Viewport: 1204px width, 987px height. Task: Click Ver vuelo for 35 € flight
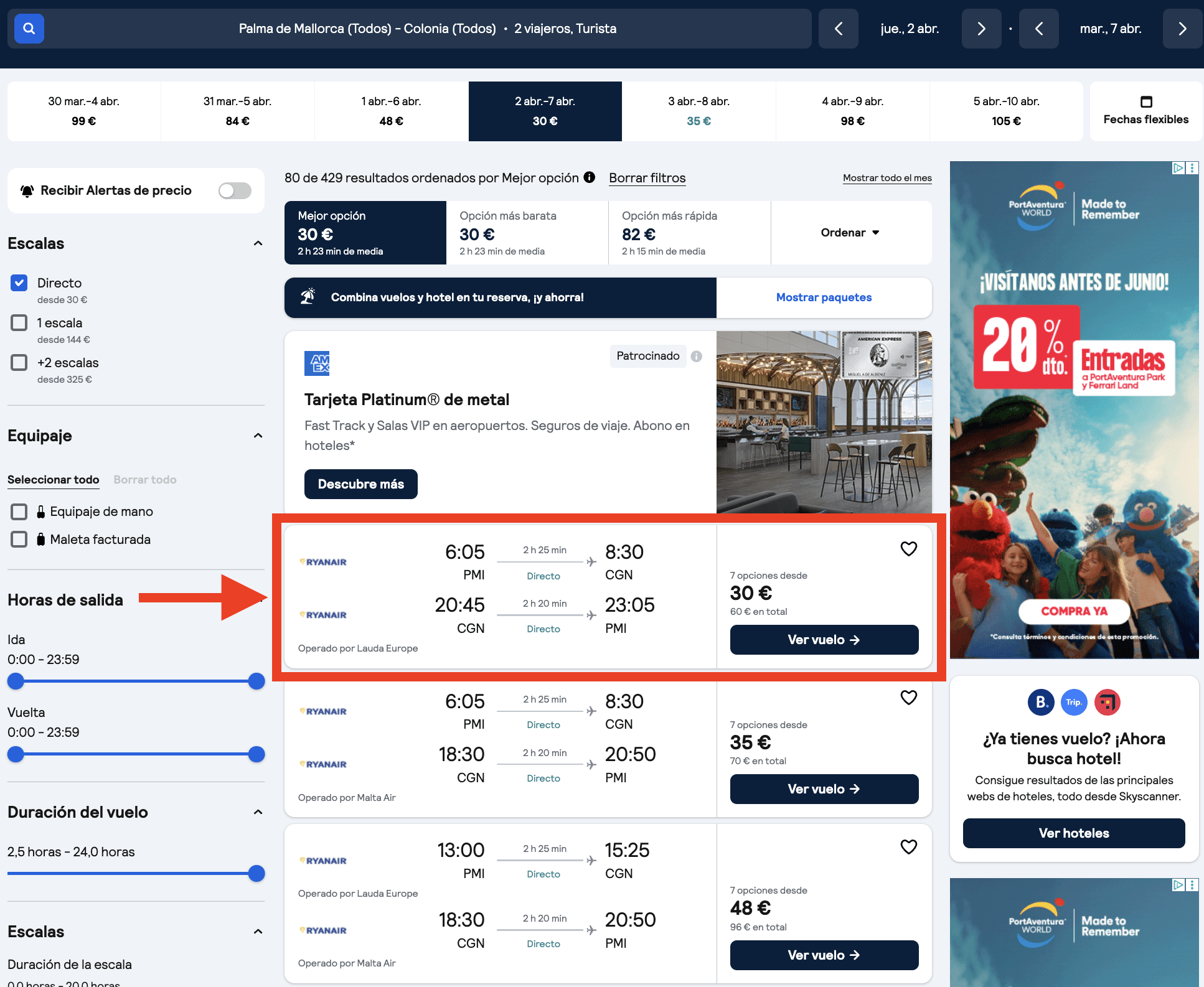[824, 789]
